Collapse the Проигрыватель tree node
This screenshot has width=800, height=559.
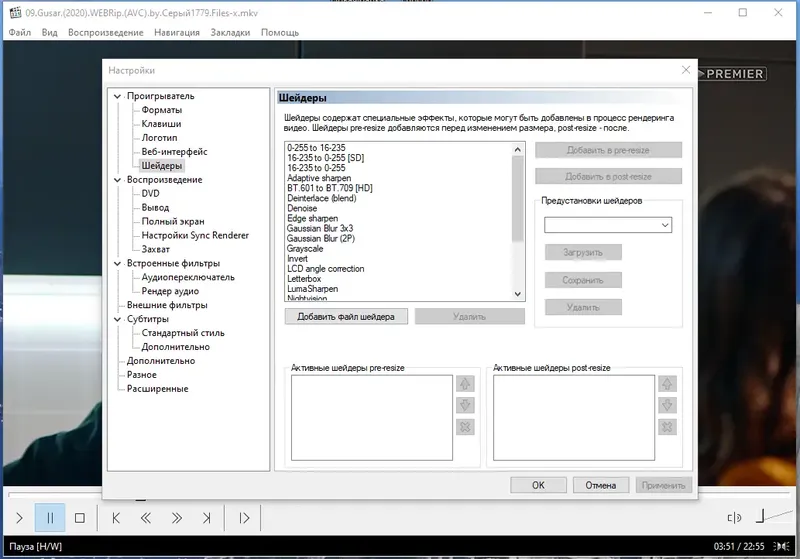[117, 96]
